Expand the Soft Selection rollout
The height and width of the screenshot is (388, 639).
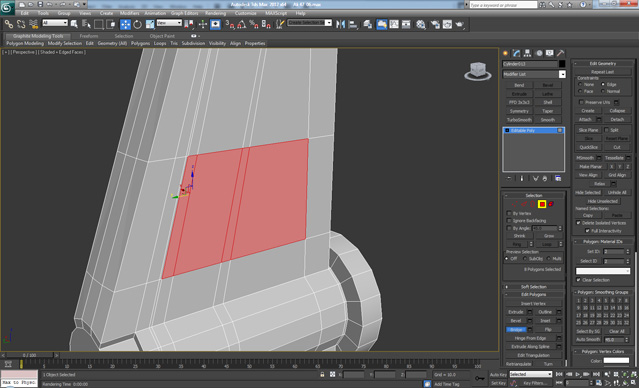pyautogui.click(x=533, y=287)
